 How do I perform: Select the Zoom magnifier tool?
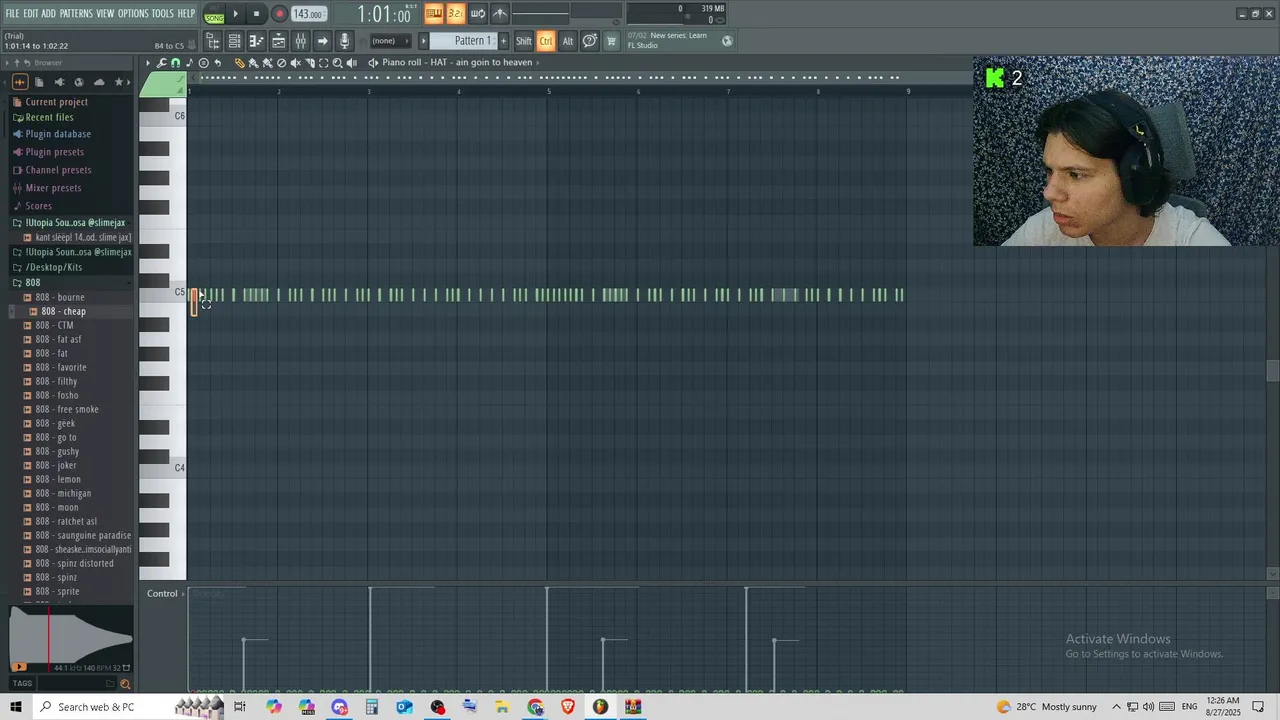[x=337, y=62]
